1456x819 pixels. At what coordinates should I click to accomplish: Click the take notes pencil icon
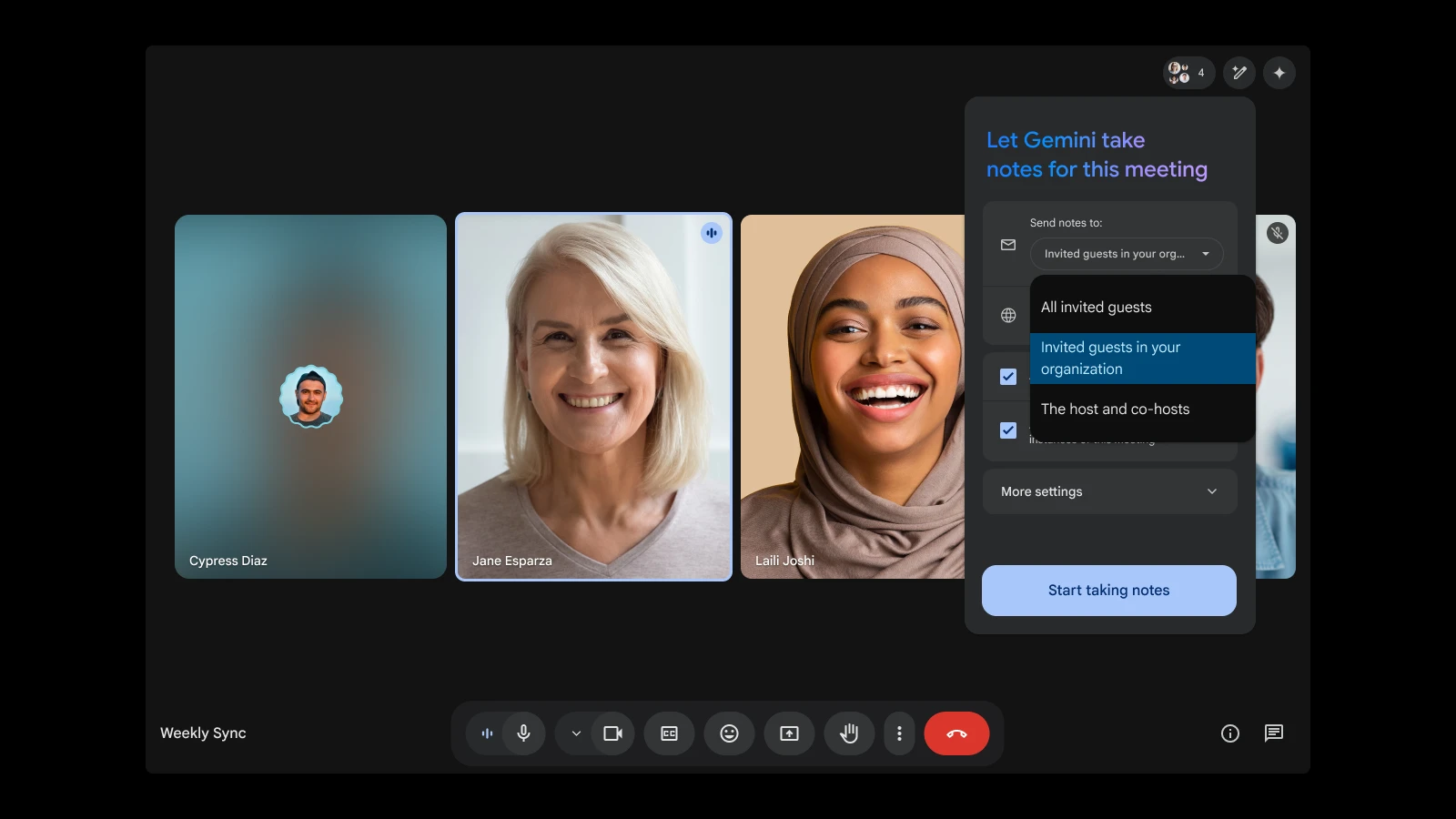pyautogui.click(x=1239, y=73)
